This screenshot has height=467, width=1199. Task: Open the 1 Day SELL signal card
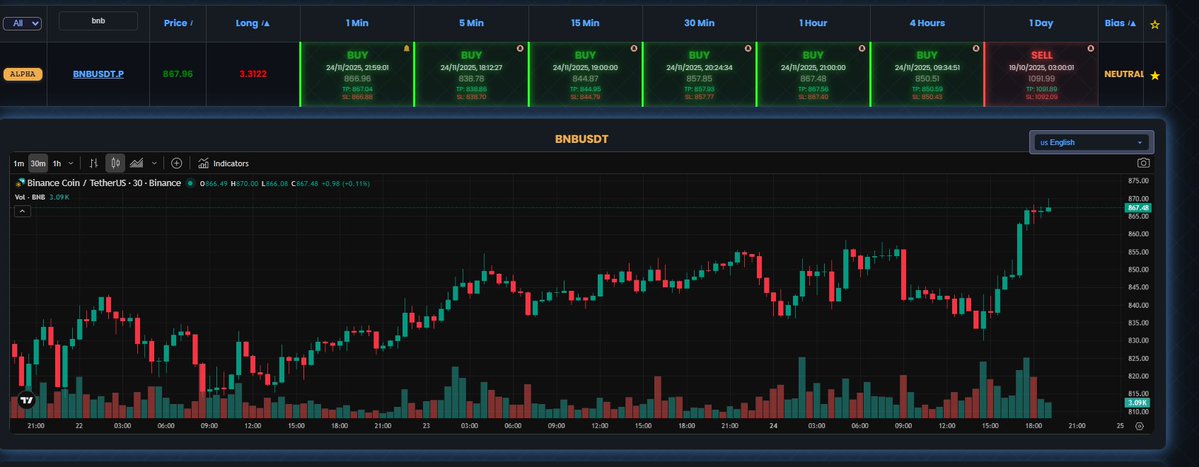[x=1041, y=74]
